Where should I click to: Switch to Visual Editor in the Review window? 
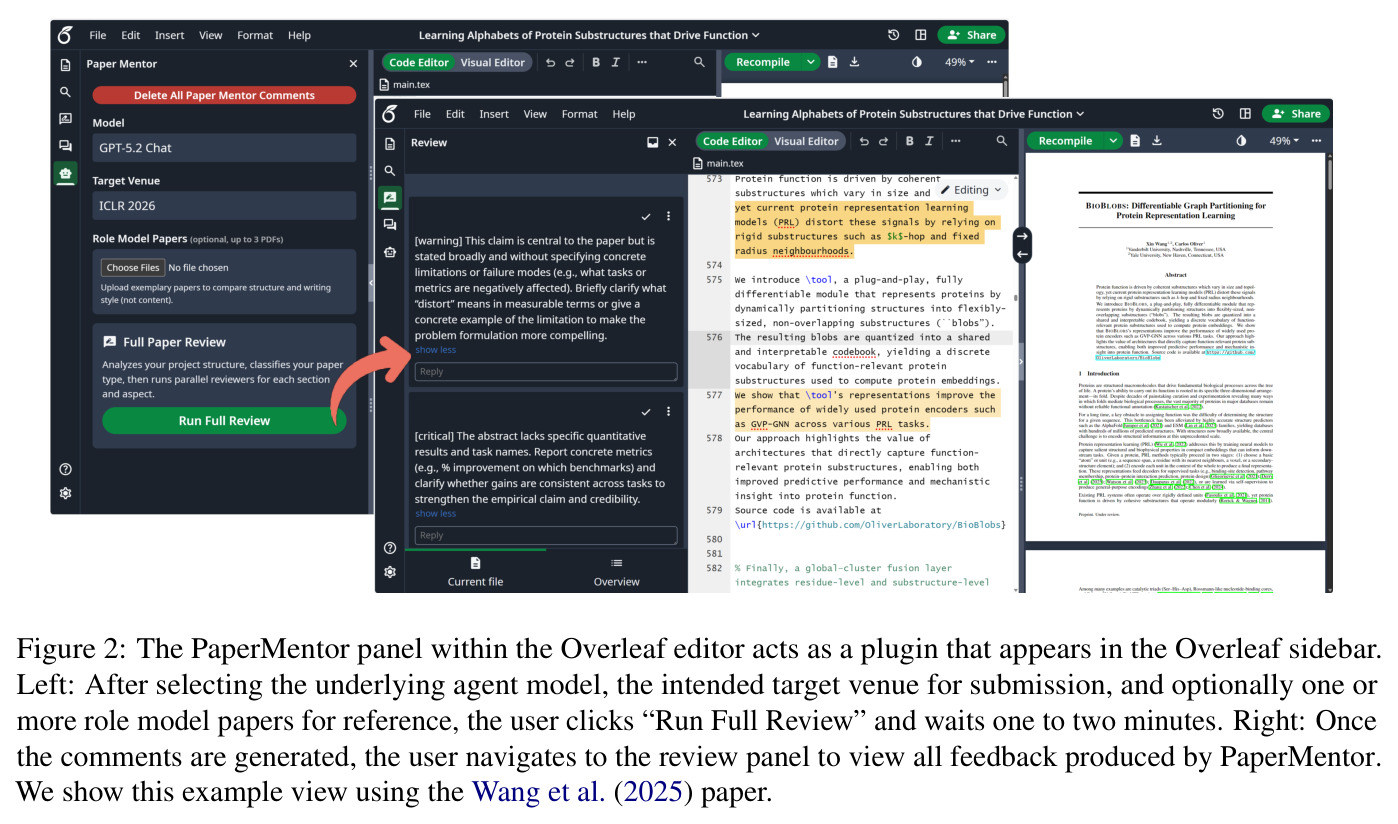click(806, 141)
